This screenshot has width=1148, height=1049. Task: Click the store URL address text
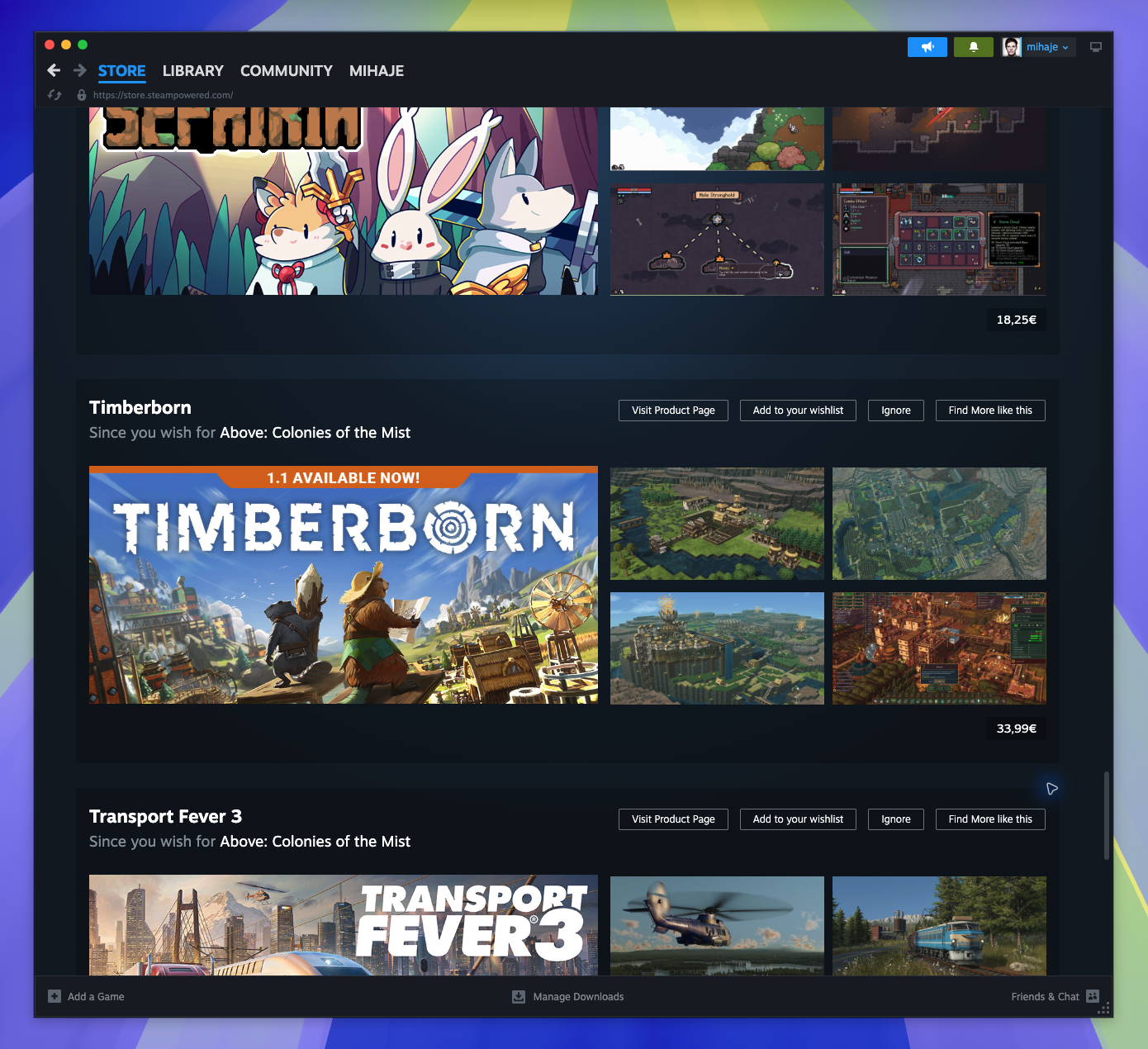pyautogui.click(x=163, y=95)
